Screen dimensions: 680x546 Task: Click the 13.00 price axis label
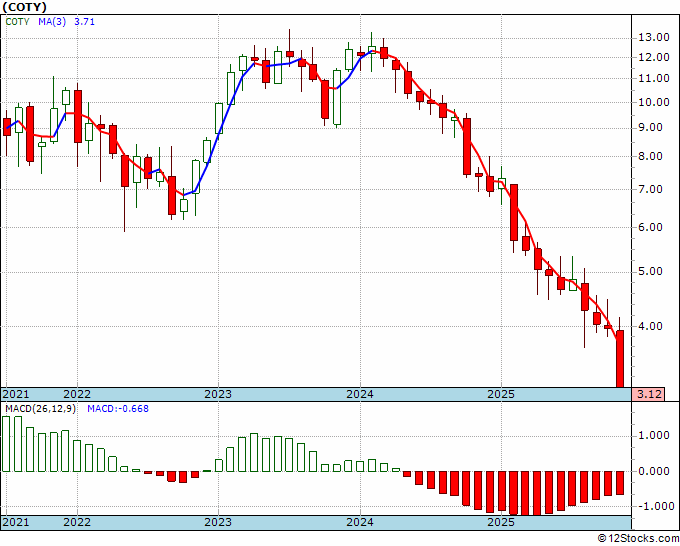[x=654, y=37]
